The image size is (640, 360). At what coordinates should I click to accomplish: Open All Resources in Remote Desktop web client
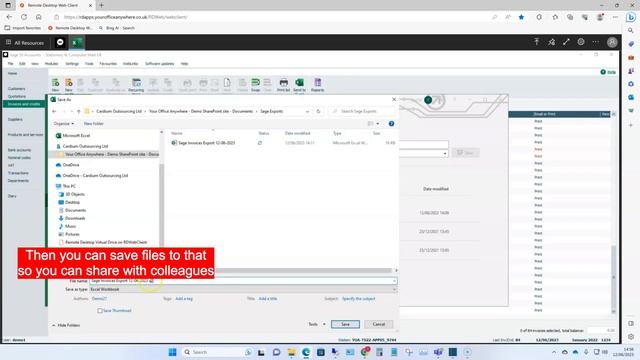(x=24, y=42)
